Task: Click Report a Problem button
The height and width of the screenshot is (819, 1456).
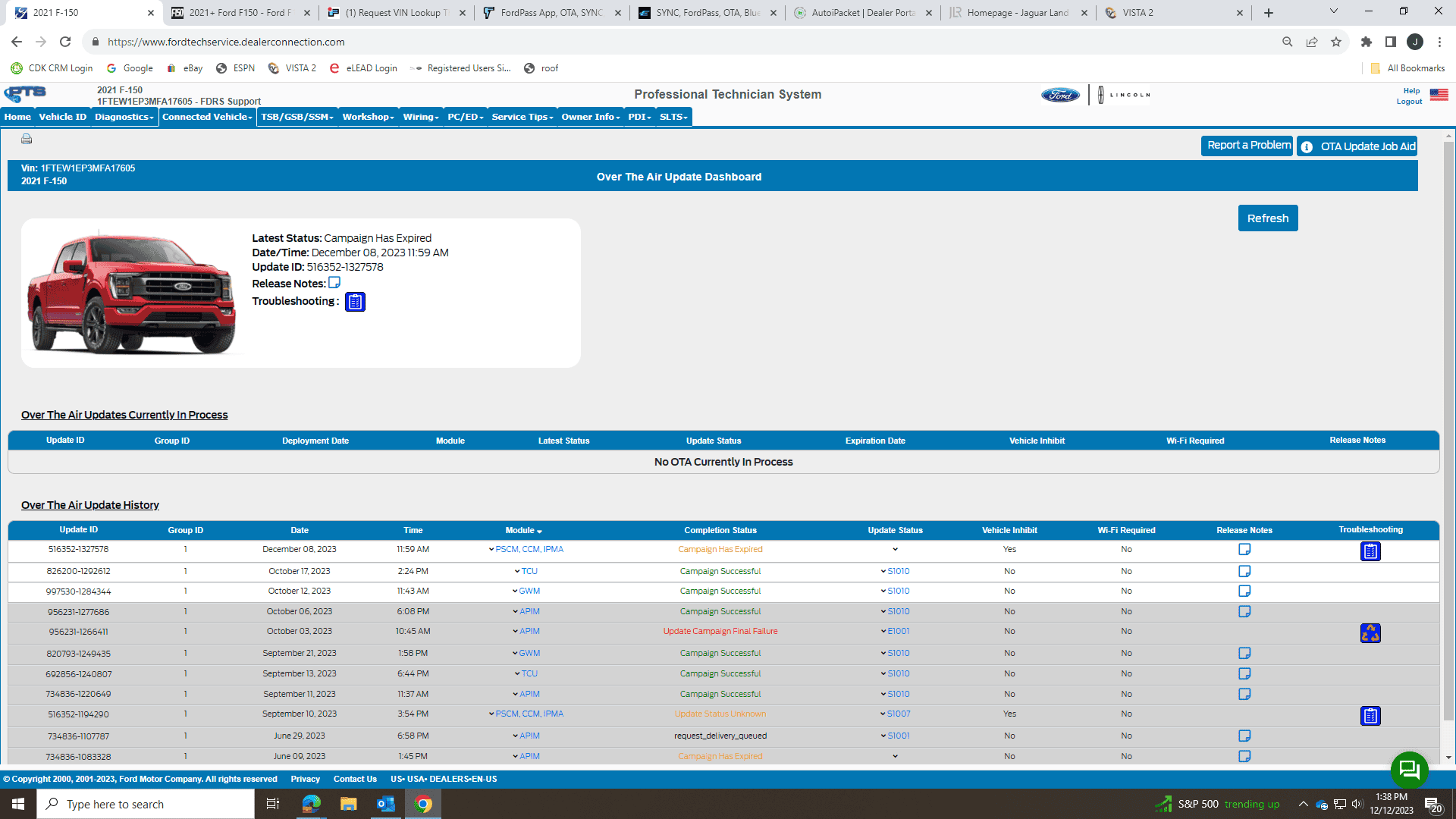Action: click(x=1247, y=146)
